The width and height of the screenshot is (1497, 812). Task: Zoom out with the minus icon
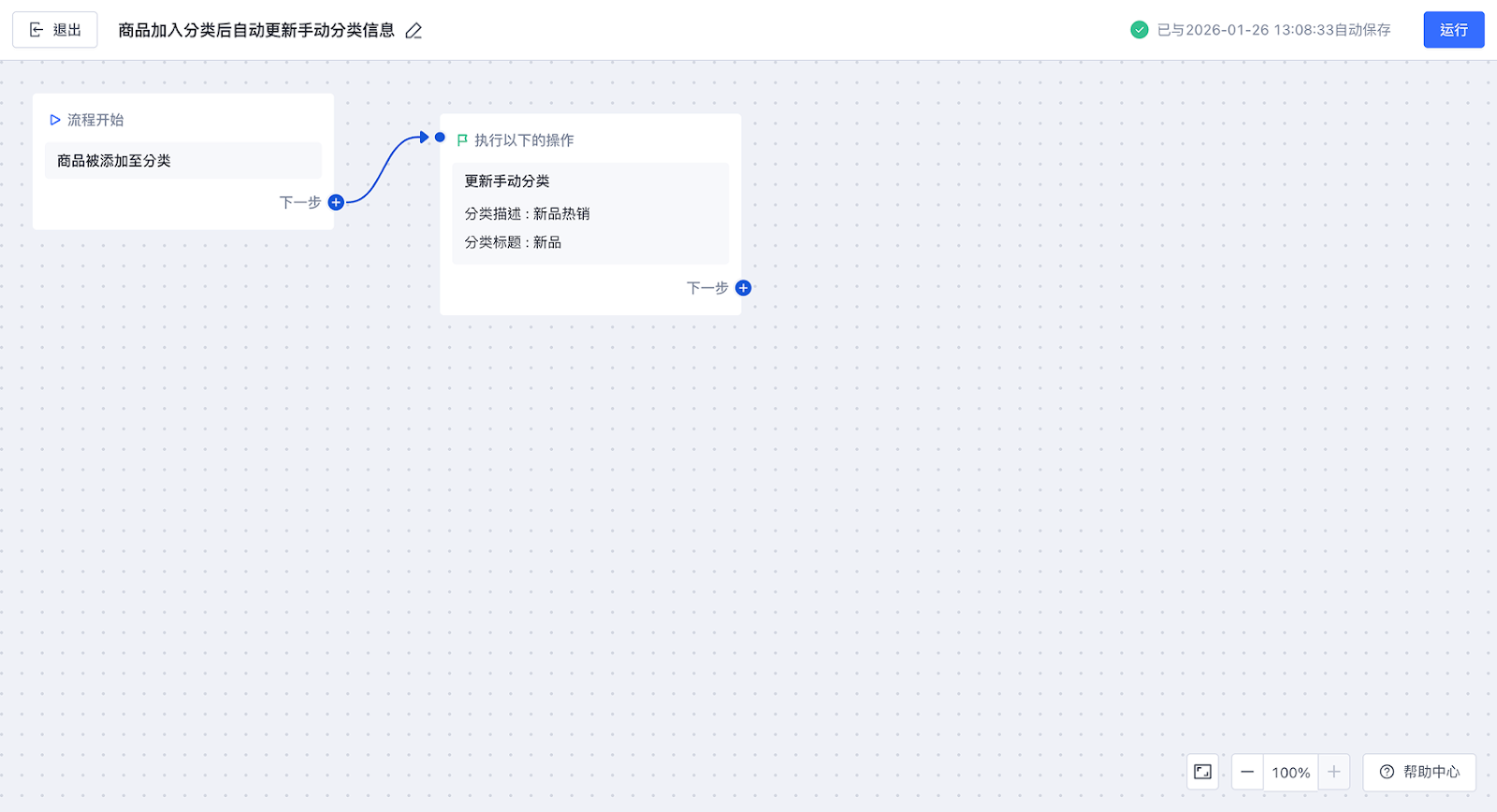1247,772
